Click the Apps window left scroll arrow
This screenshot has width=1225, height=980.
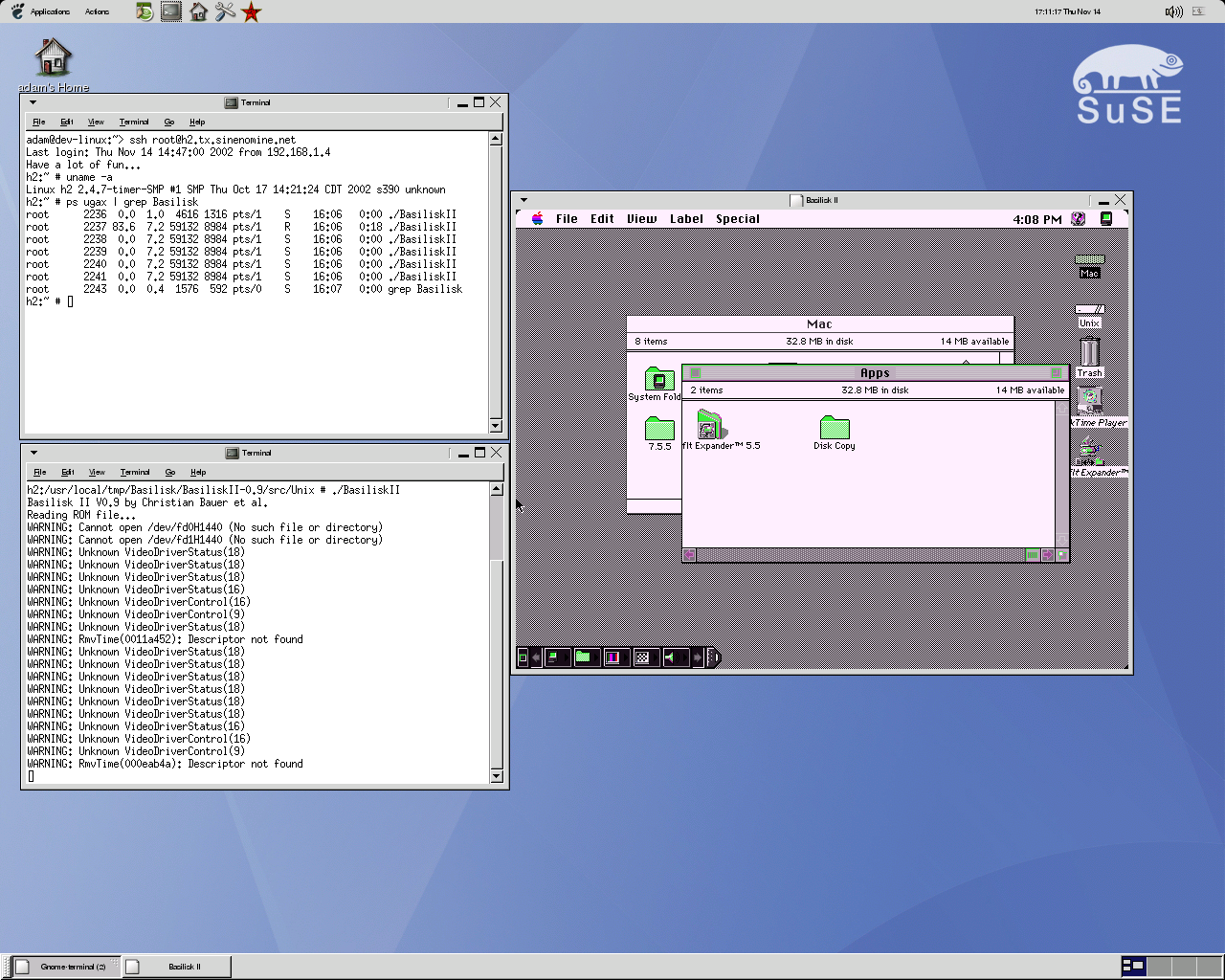689,555
